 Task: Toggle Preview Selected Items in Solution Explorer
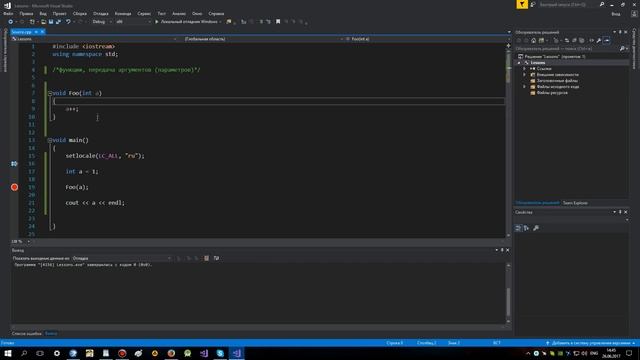pyautogui.click(x=607, y=40)
